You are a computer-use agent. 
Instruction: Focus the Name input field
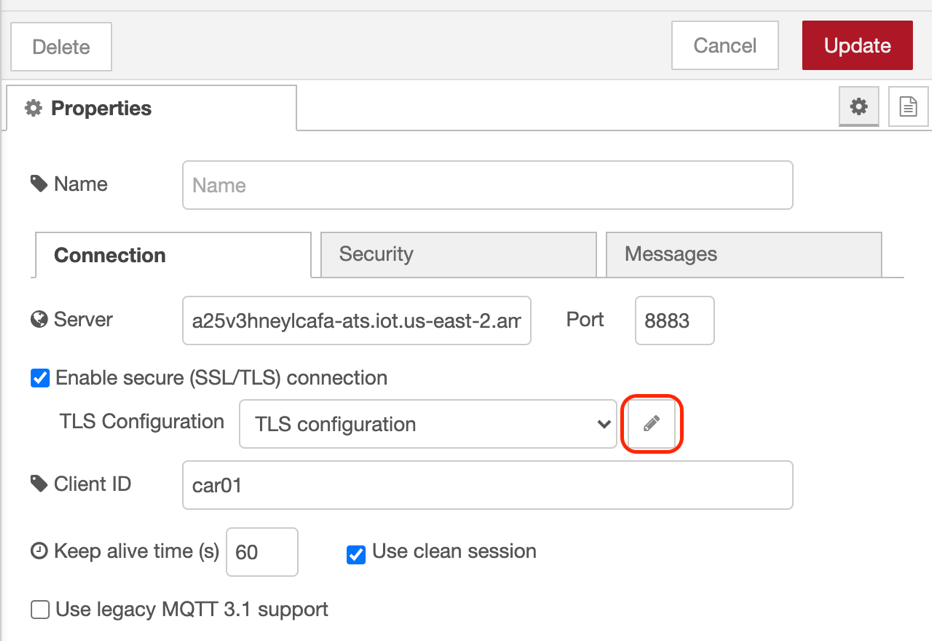[487, 185]
